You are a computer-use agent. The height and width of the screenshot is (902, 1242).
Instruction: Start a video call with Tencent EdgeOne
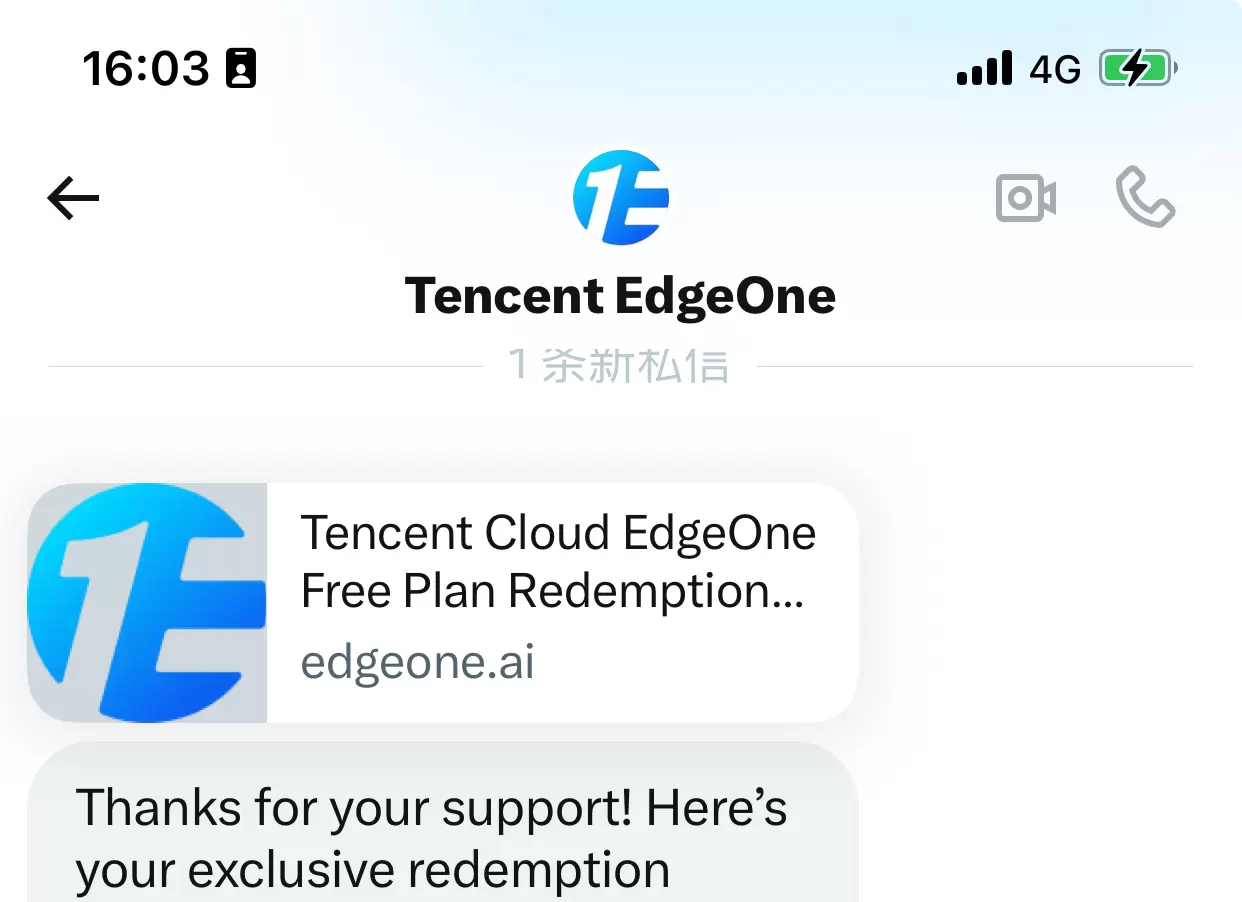pyautogui.click(x=1026, y=198)
